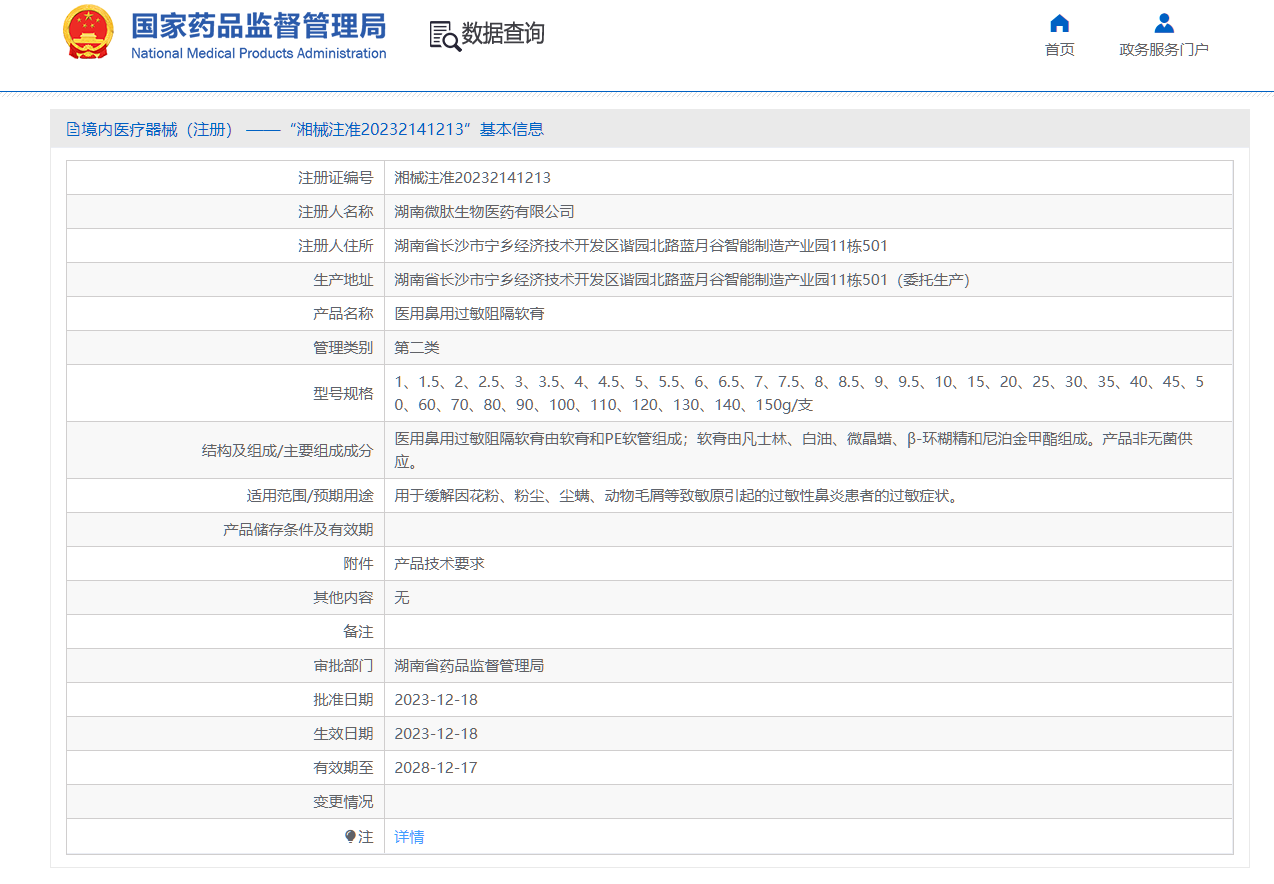Open the 政务服务门户 menu item
Image resolution: width=1274 pixels, height=884 pixels.
click(x=1163, y=50)
